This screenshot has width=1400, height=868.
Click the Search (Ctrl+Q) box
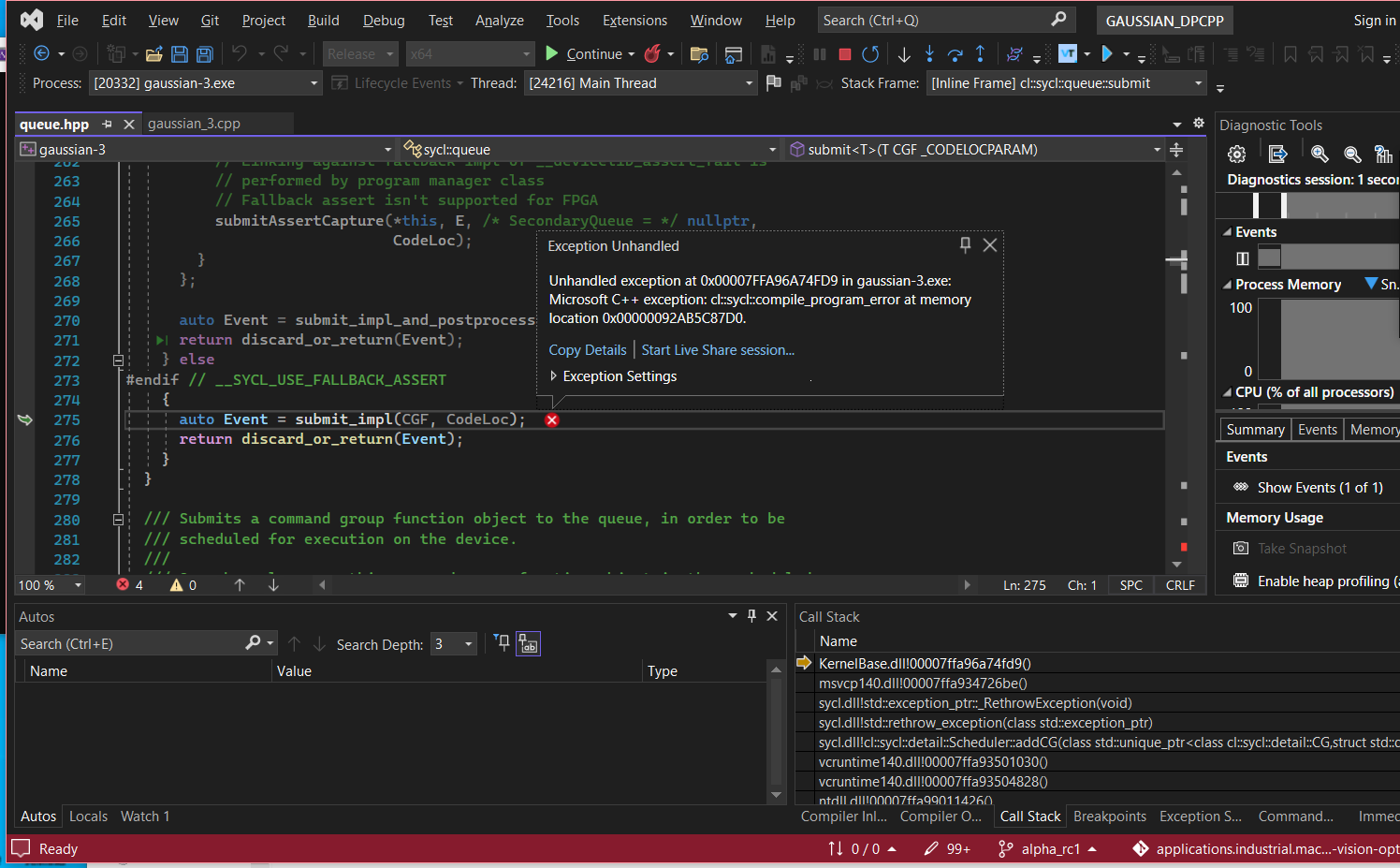coord(945,19)
